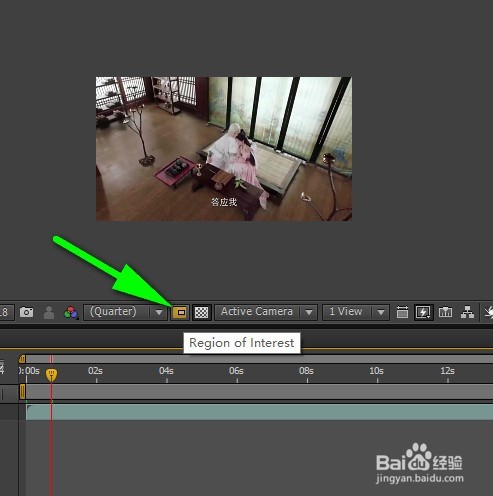The width and height of the screenshot is (493, 496).
Task: Click the teal layer bar in timeline
Action: [x=259, y=412]
